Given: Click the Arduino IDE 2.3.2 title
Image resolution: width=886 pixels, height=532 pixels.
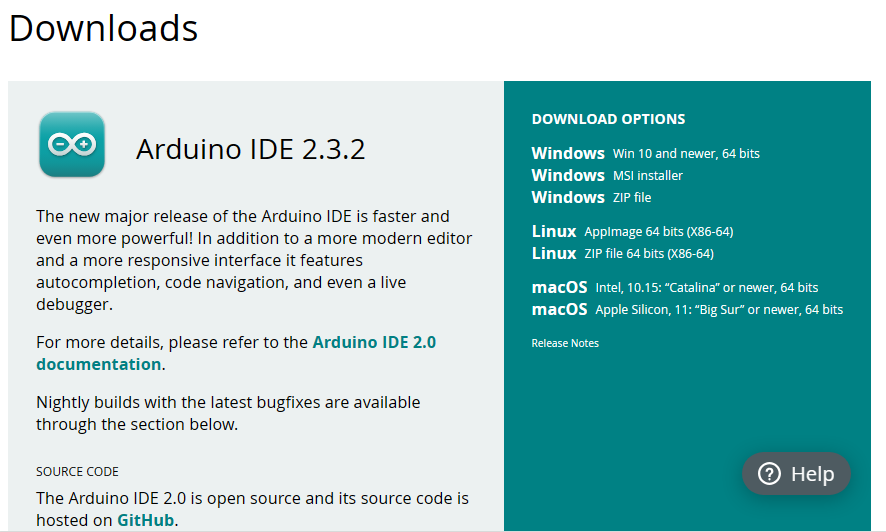Looking at the screenshot, I should click(250, 149).
